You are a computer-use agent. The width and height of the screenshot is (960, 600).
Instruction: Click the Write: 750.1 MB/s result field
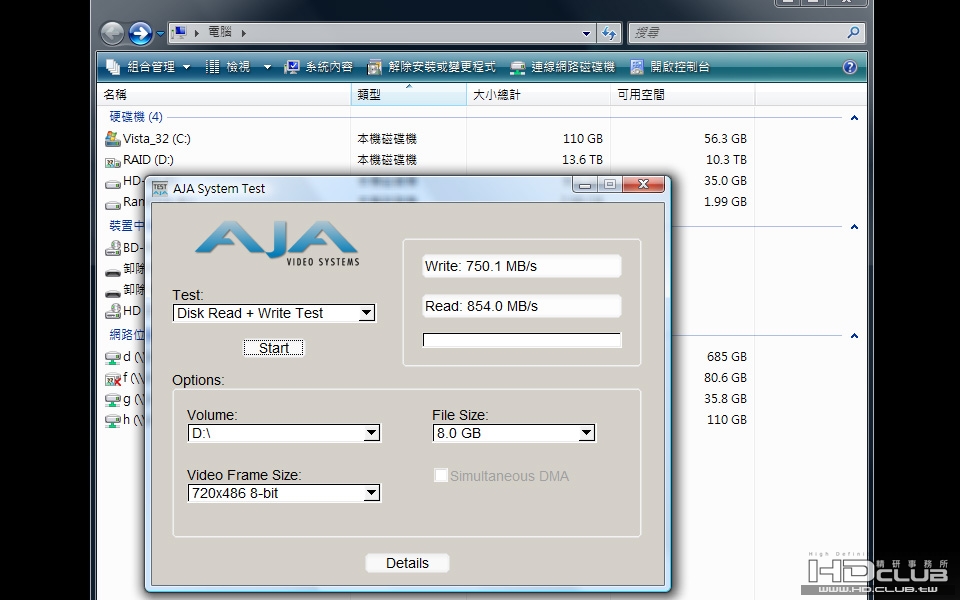(522, 266)
